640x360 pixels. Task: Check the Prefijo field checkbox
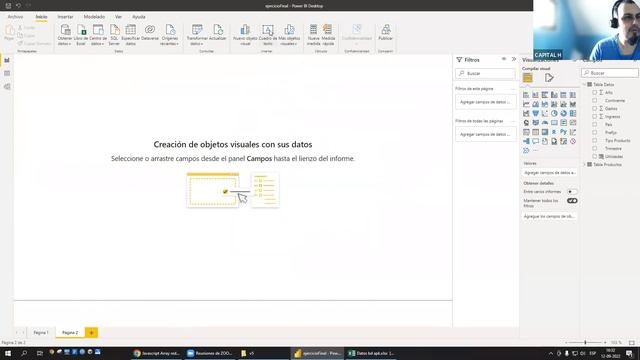[595, 133]
